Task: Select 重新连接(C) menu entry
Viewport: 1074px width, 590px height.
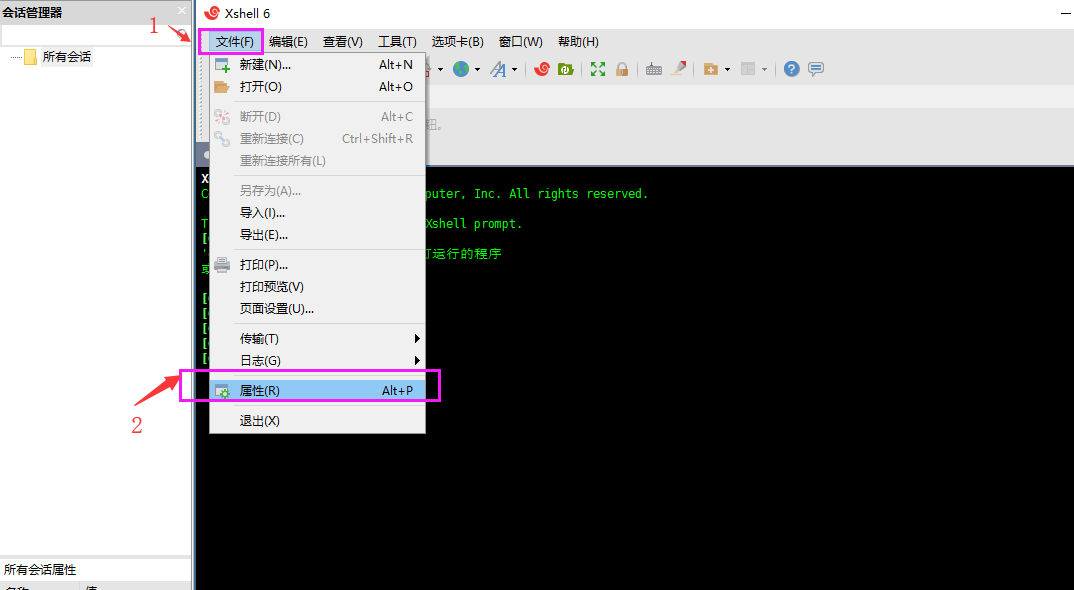Action: point(317,138)
